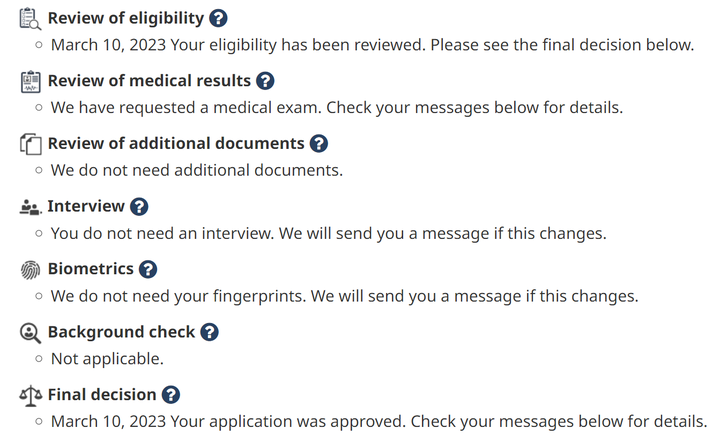Image resolution: width=720 pixels, height=443 pixels.
Task: Open help for Review of medical results
Action: click(x=265, y=81)
